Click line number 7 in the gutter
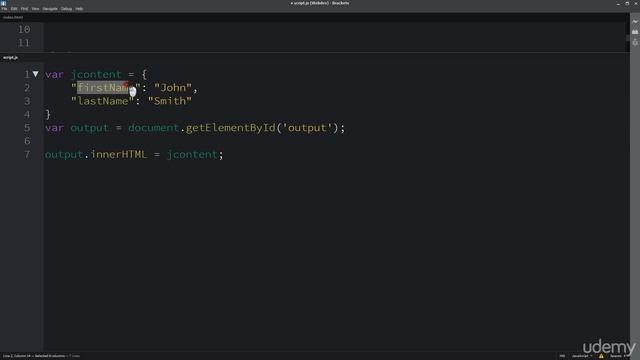Viewport: 640px width, 360px height. (x=27, y=155)
